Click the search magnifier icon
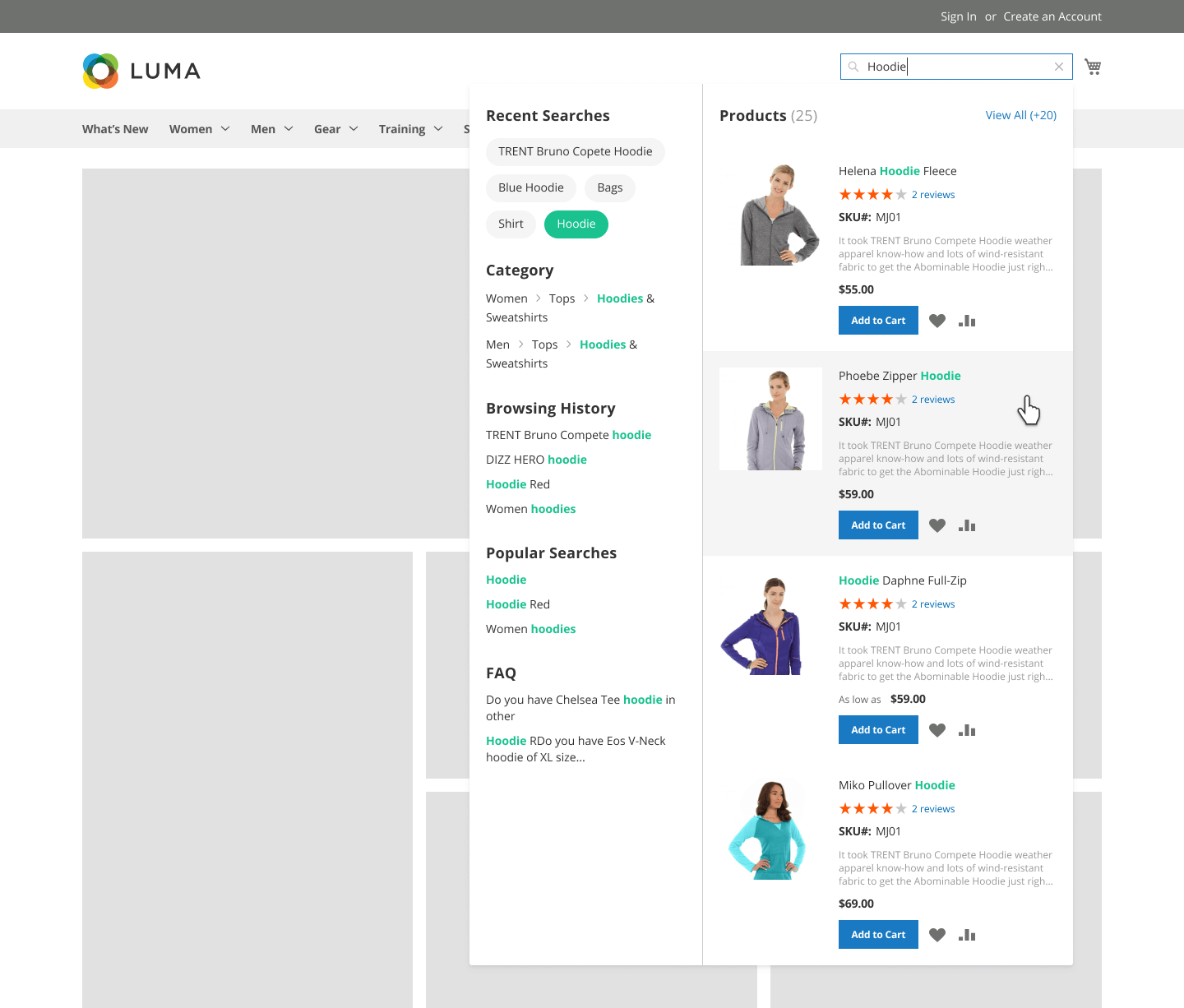The width and height of the screenshot is (1184, 1008). click(x=853, y=67)
